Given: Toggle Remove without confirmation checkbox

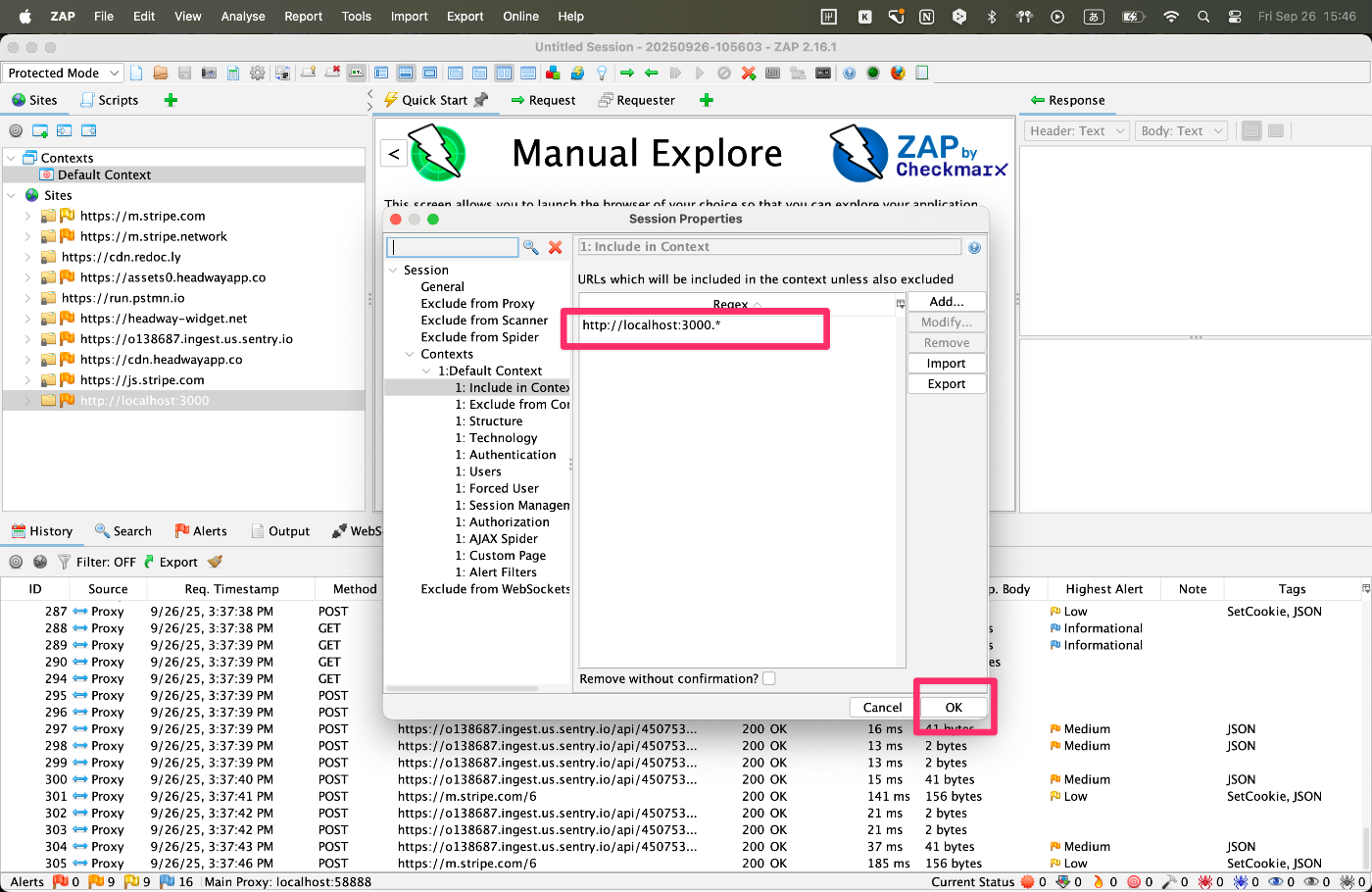Looking at the screenshot, I should pyautogui.click(x=769, y=678).
